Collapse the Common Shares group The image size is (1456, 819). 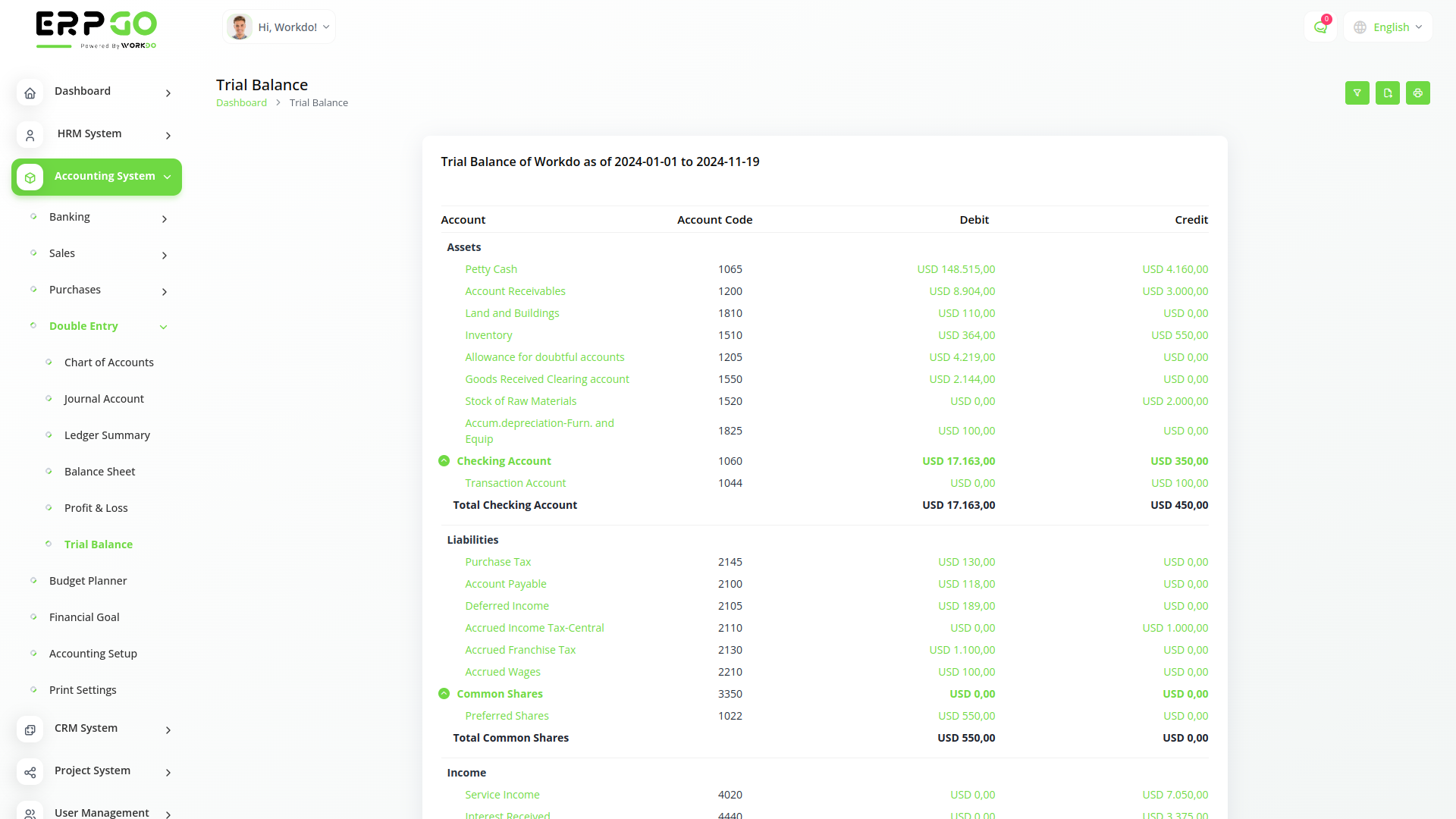[444, 693]
